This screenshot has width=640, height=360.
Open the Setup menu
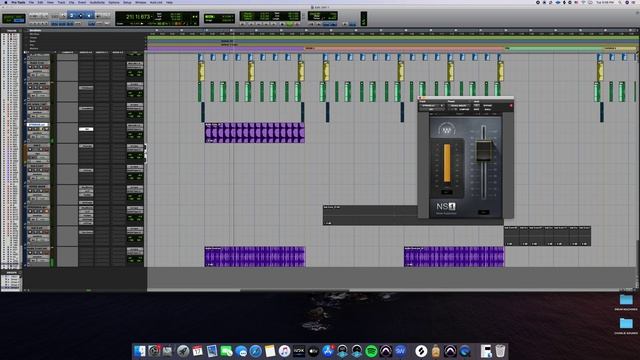pos(127,2)
